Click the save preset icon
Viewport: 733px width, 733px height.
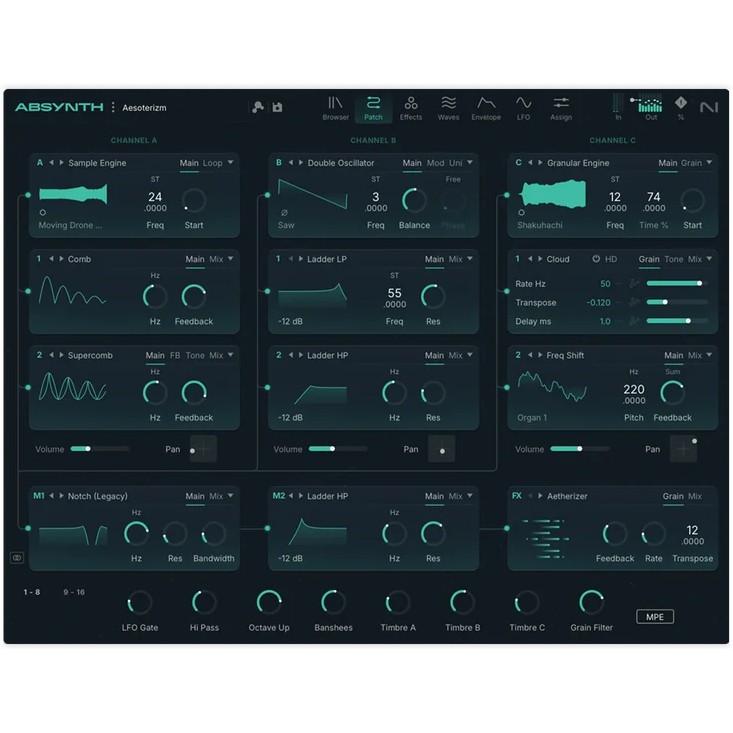pos(278,108)
